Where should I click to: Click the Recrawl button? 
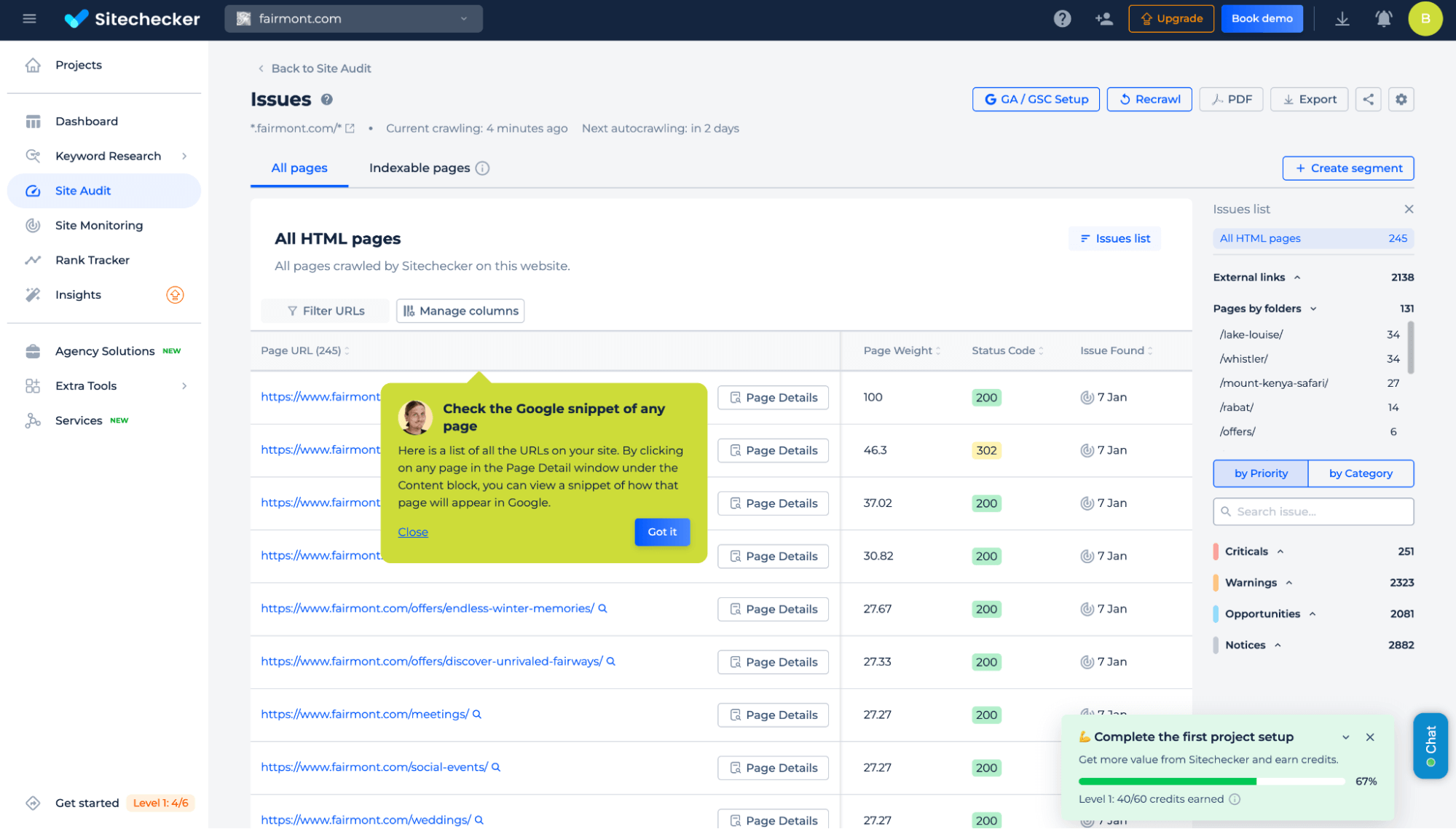(x=1149, y=99)
